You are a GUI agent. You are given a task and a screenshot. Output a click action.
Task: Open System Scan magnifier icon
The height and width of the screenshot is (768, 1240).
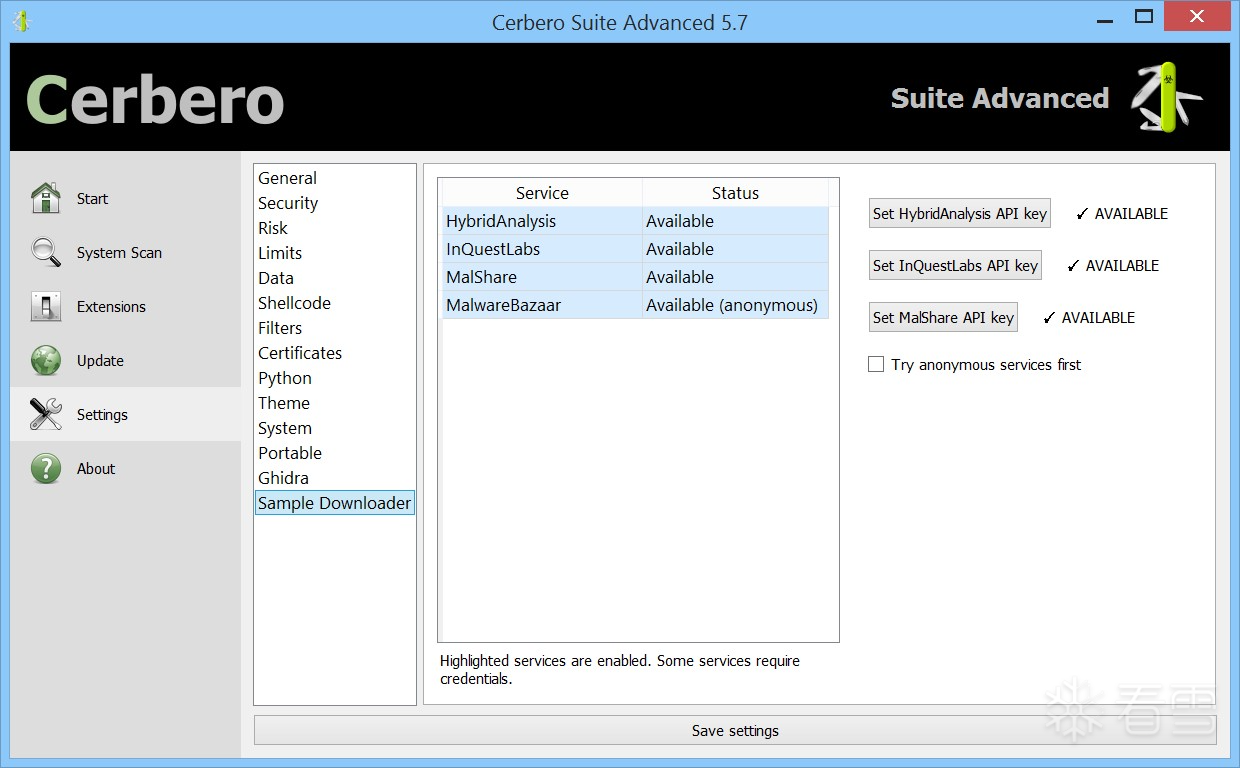click(x=46, y=252)
